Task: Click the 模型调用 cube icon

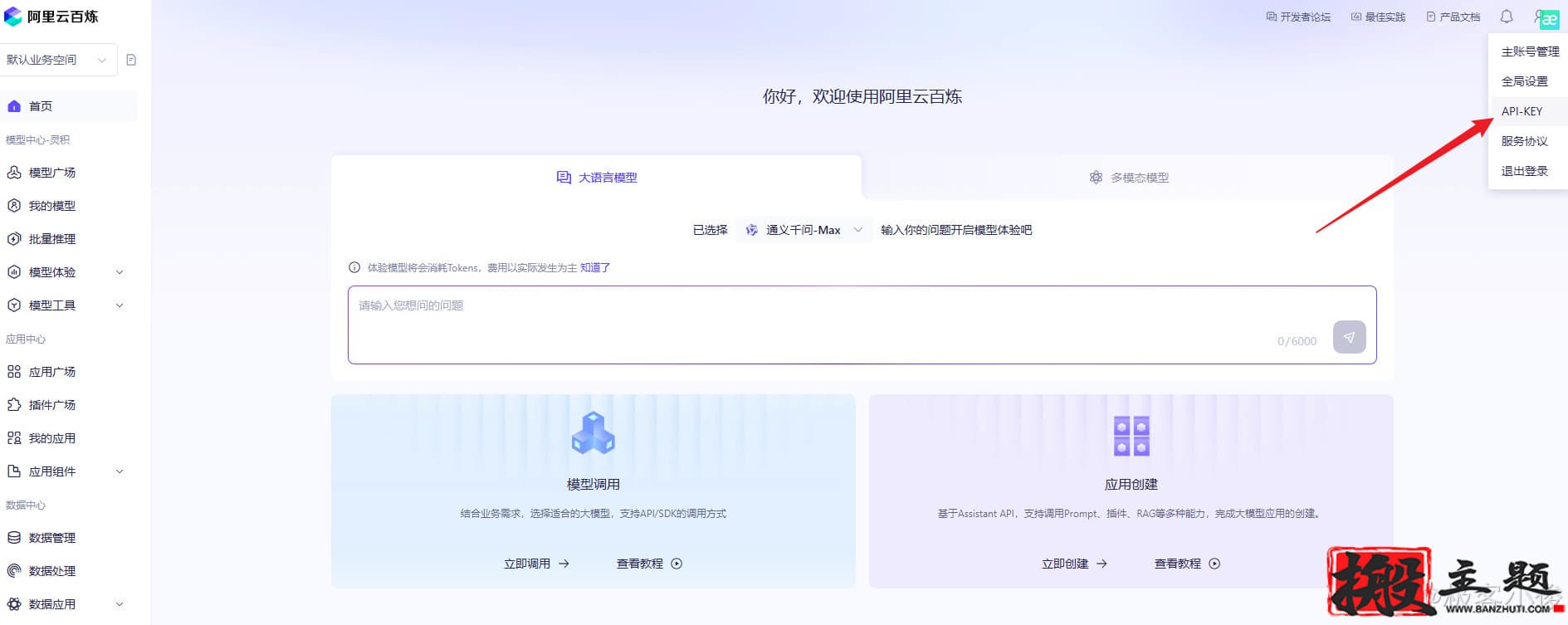Action: tap(593, 433)
